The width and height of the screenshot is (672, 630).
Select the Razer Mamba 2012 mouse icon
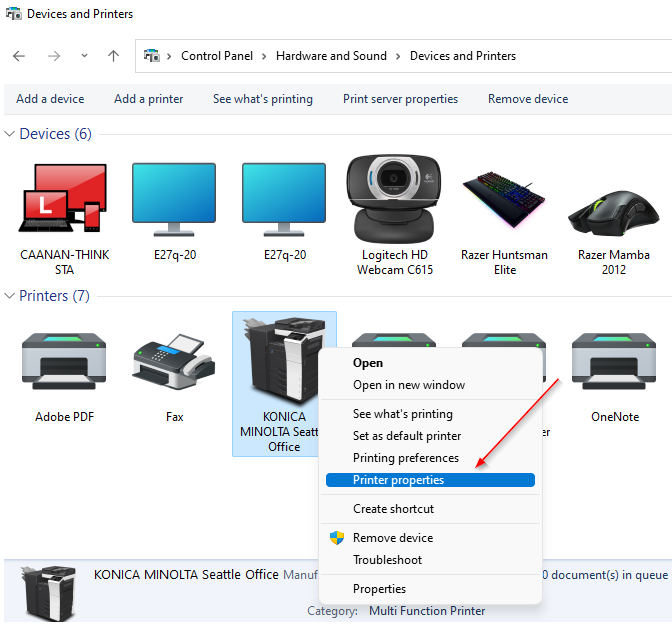(613, 213)
